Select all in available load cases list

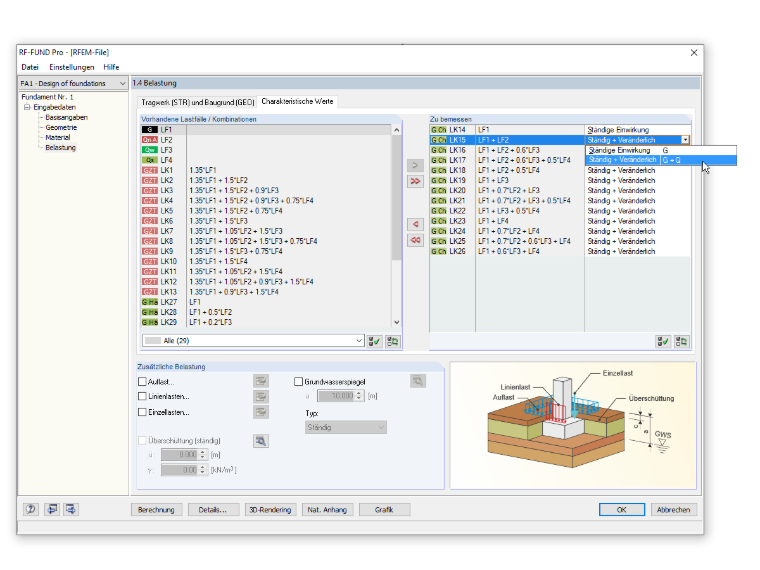click(x=374, y=341)
